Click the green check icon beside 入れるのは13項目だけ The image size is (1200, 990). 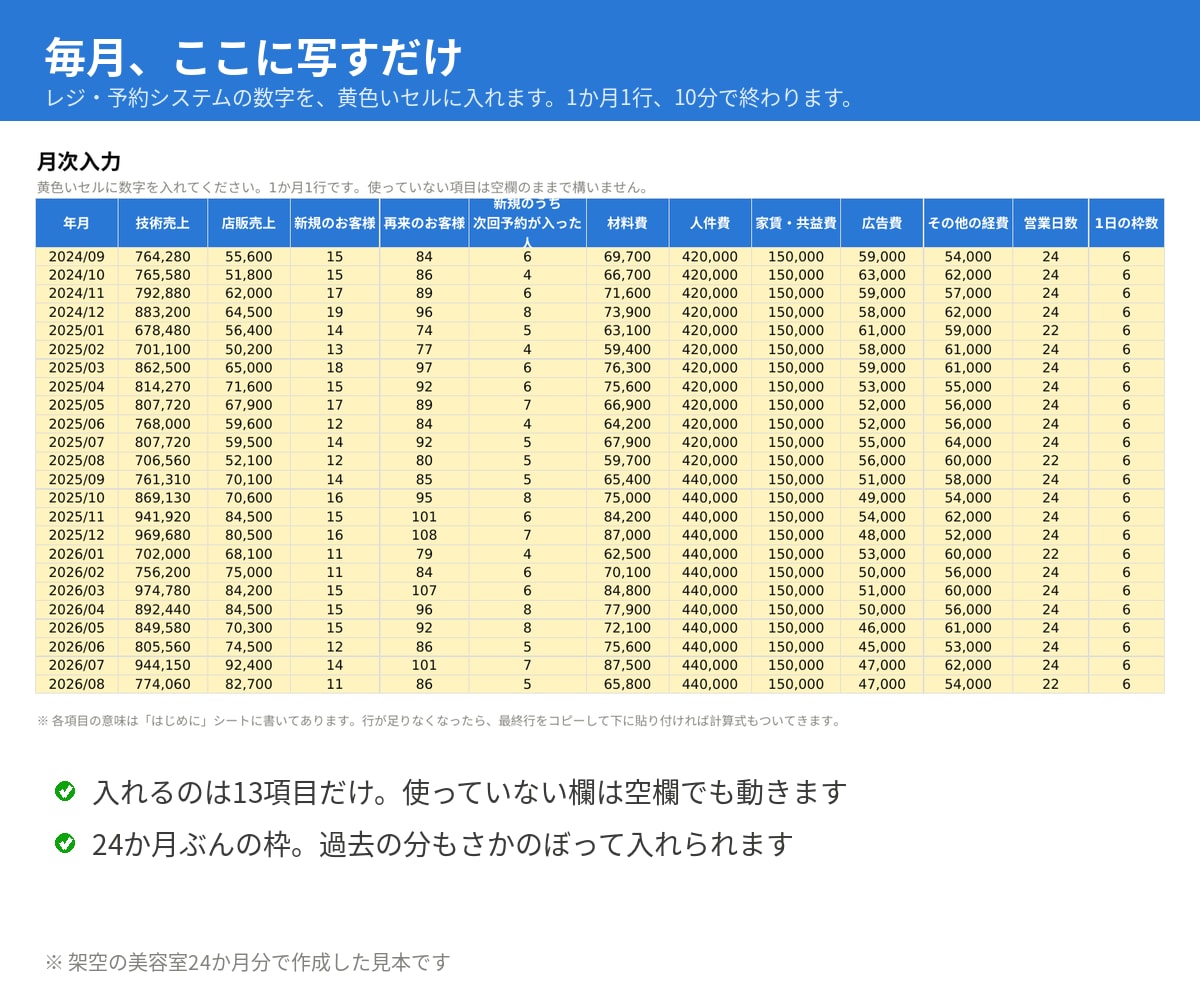point(65,791)
